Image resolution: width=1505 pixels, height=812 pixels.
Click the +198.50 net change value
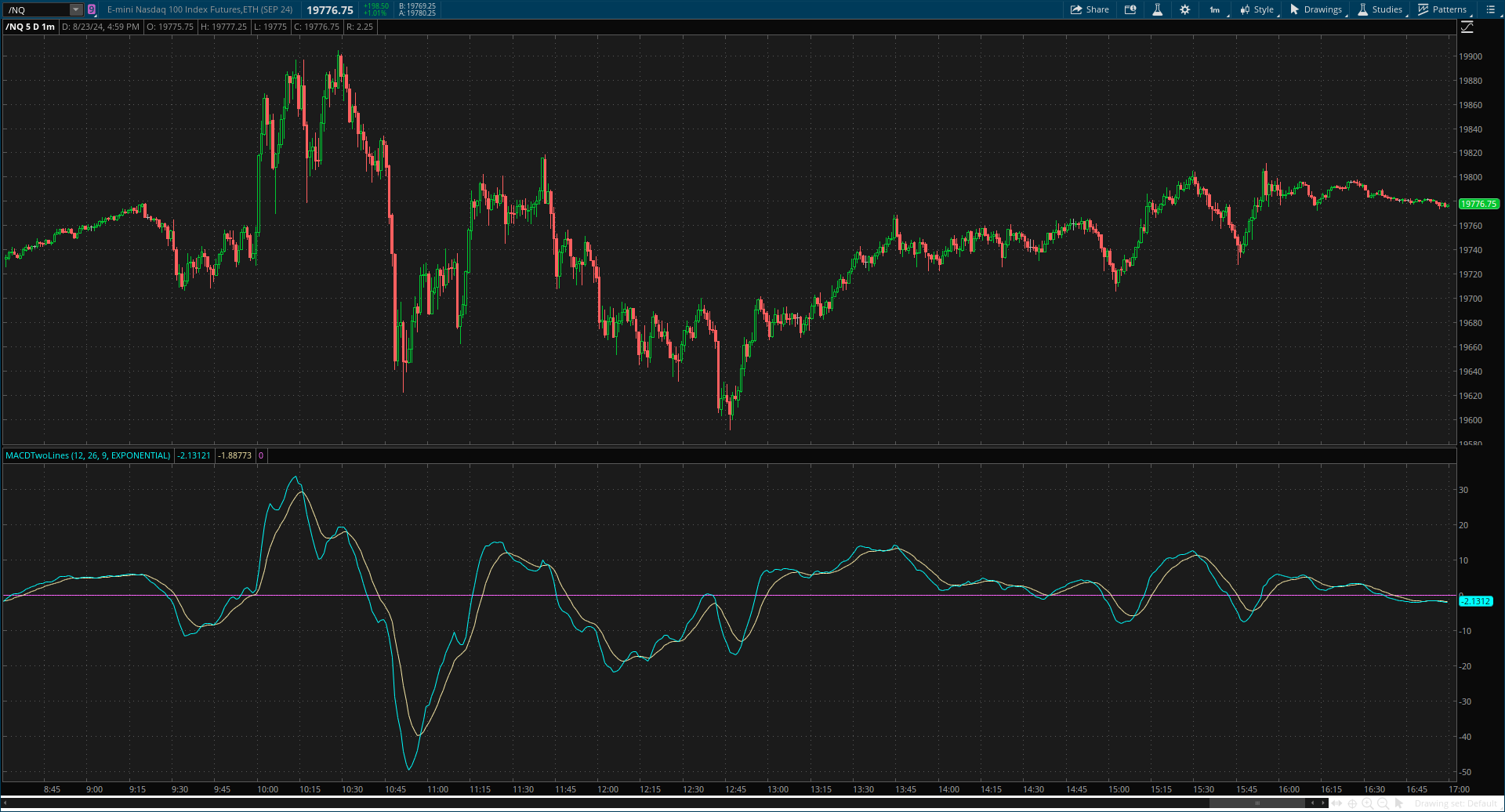tap(376, 6)
